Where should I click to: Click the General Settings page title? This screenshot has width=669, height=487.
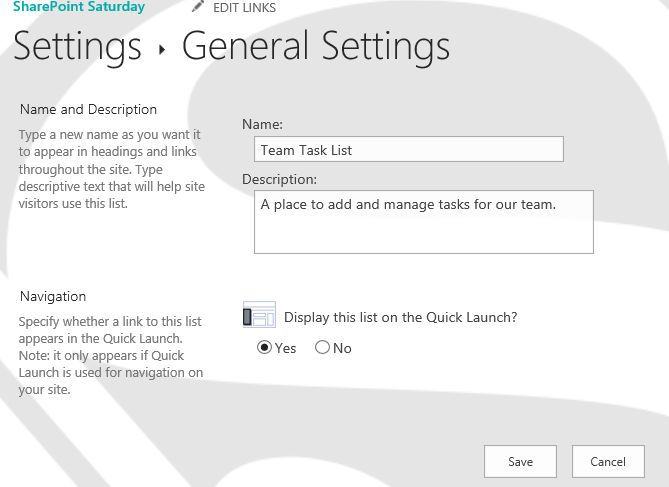(316, 47)
